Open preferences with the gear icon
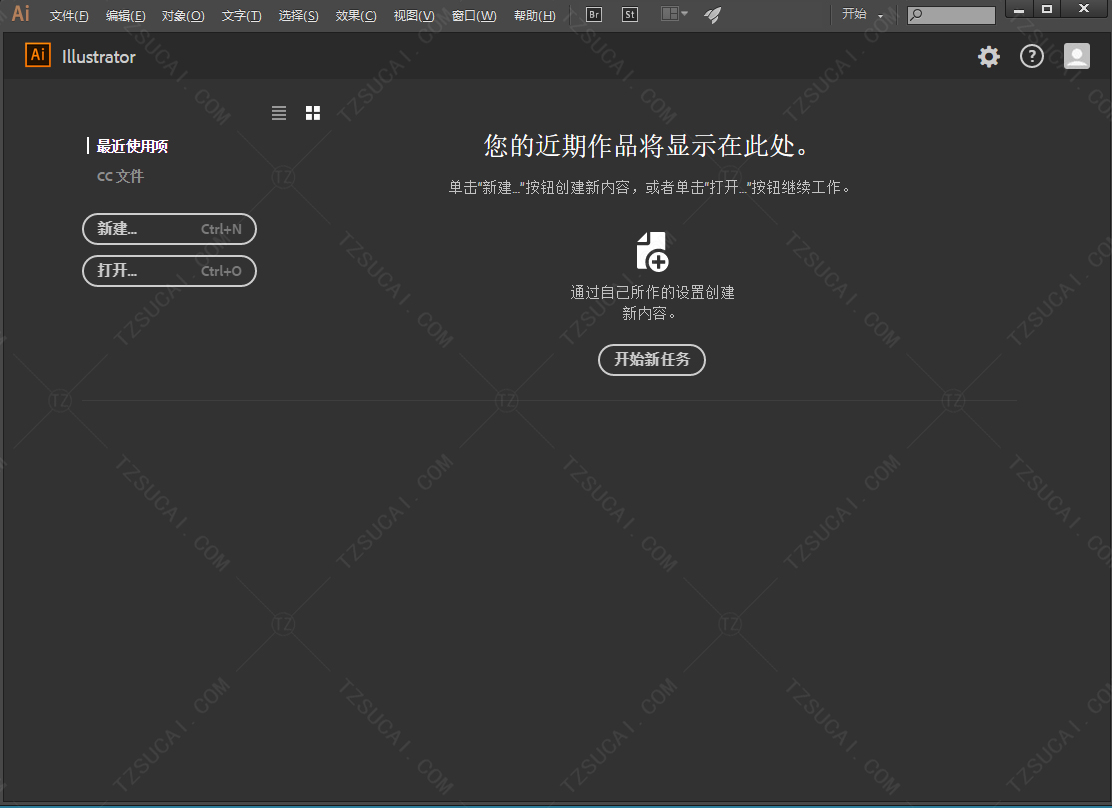This screenshot has height=808, width=1112. pyautogui.click(x=989, y=56)
